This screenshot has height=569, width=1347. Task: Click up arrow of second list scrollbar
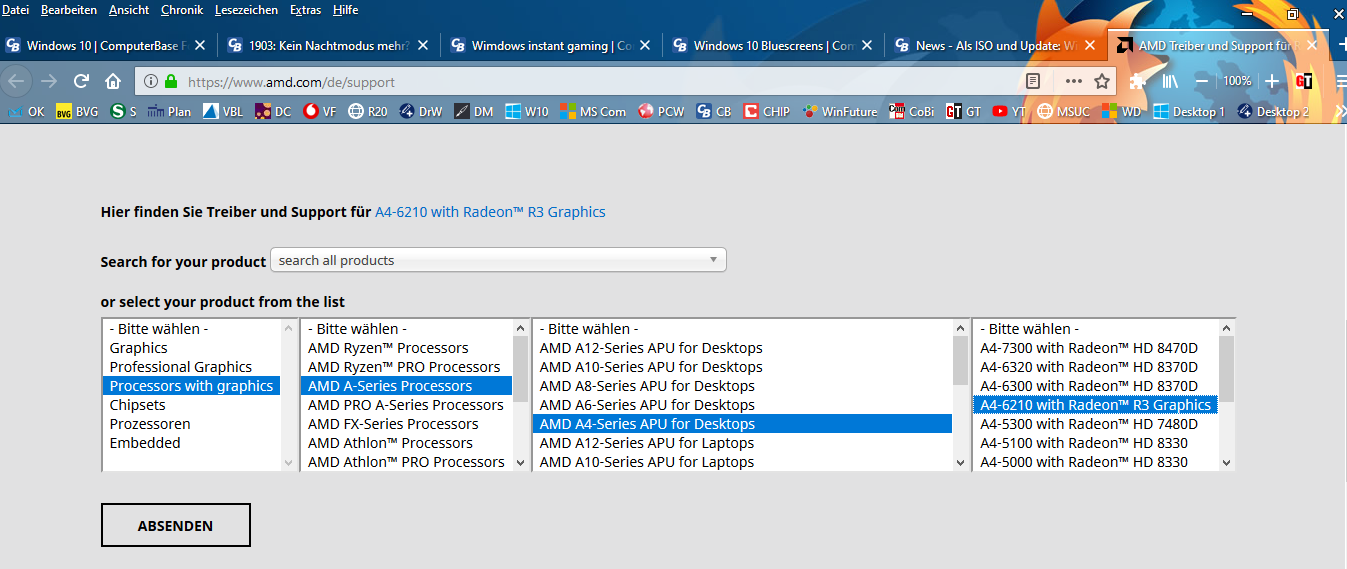coord(520,328)
